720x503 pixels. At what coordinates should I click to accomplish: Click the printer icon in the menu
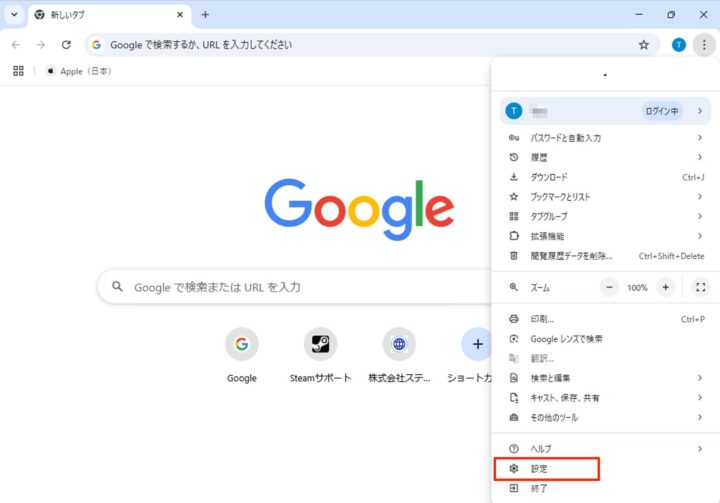(514, 319)
